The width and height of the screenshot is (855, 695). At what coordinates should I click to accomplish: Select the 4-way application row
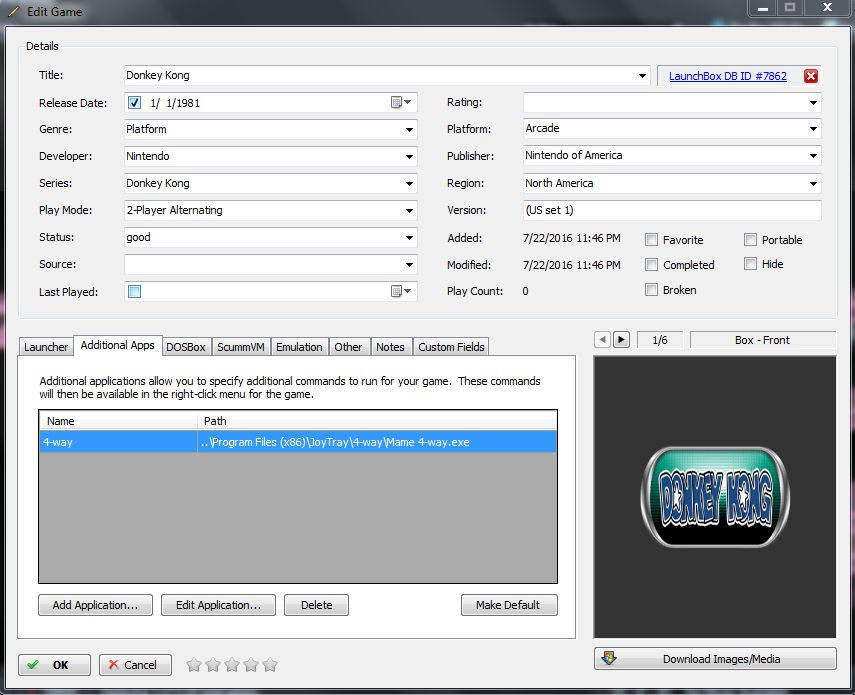[x=298, y=442]
